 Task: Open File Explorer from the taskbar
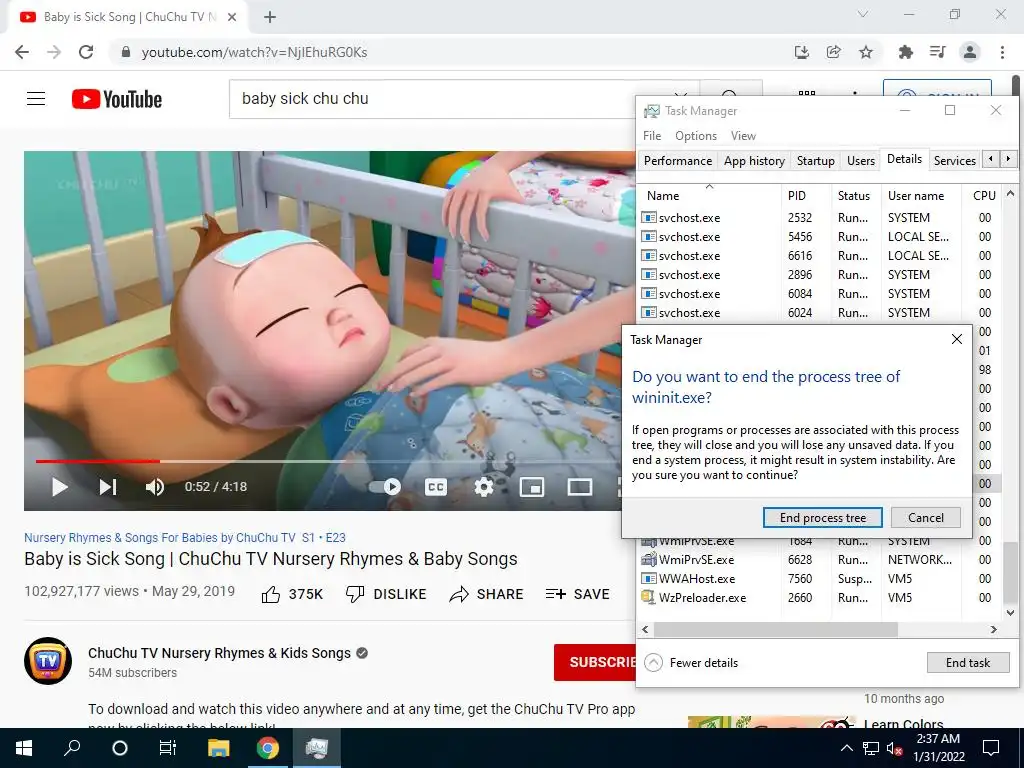(219, 748)
